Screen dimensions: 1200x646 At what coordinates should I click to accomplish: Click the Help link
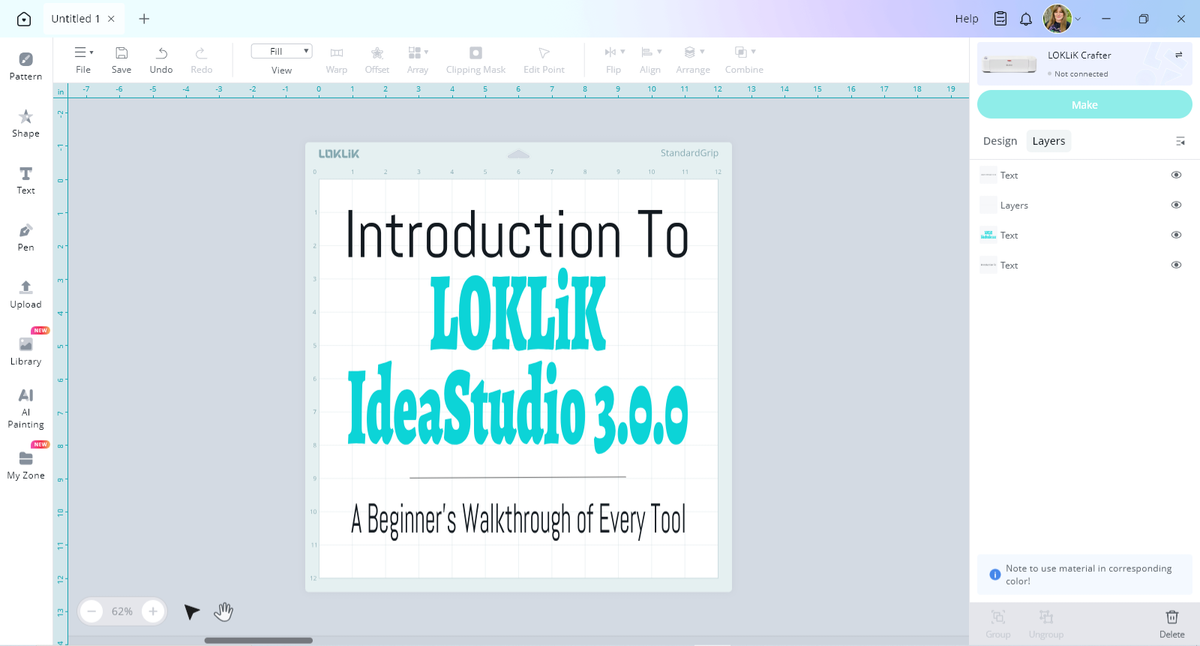[966, 19]
